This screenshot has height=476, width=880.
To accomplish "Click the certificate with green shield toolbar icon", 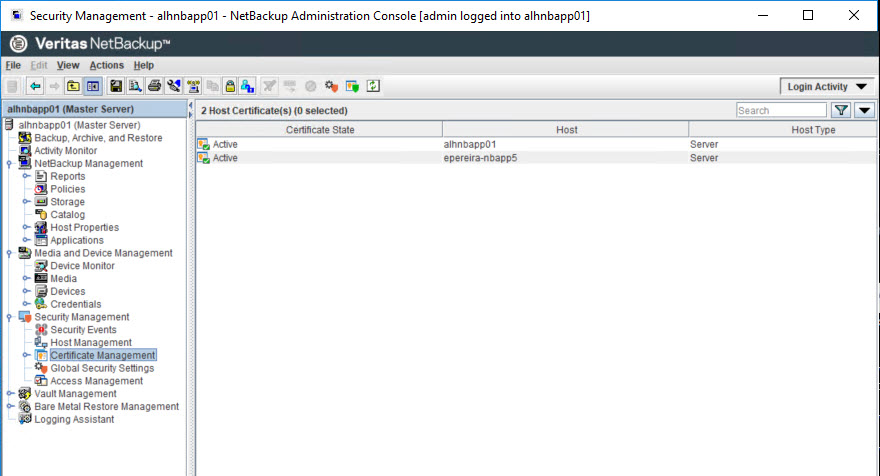I will tap(352, 86).
